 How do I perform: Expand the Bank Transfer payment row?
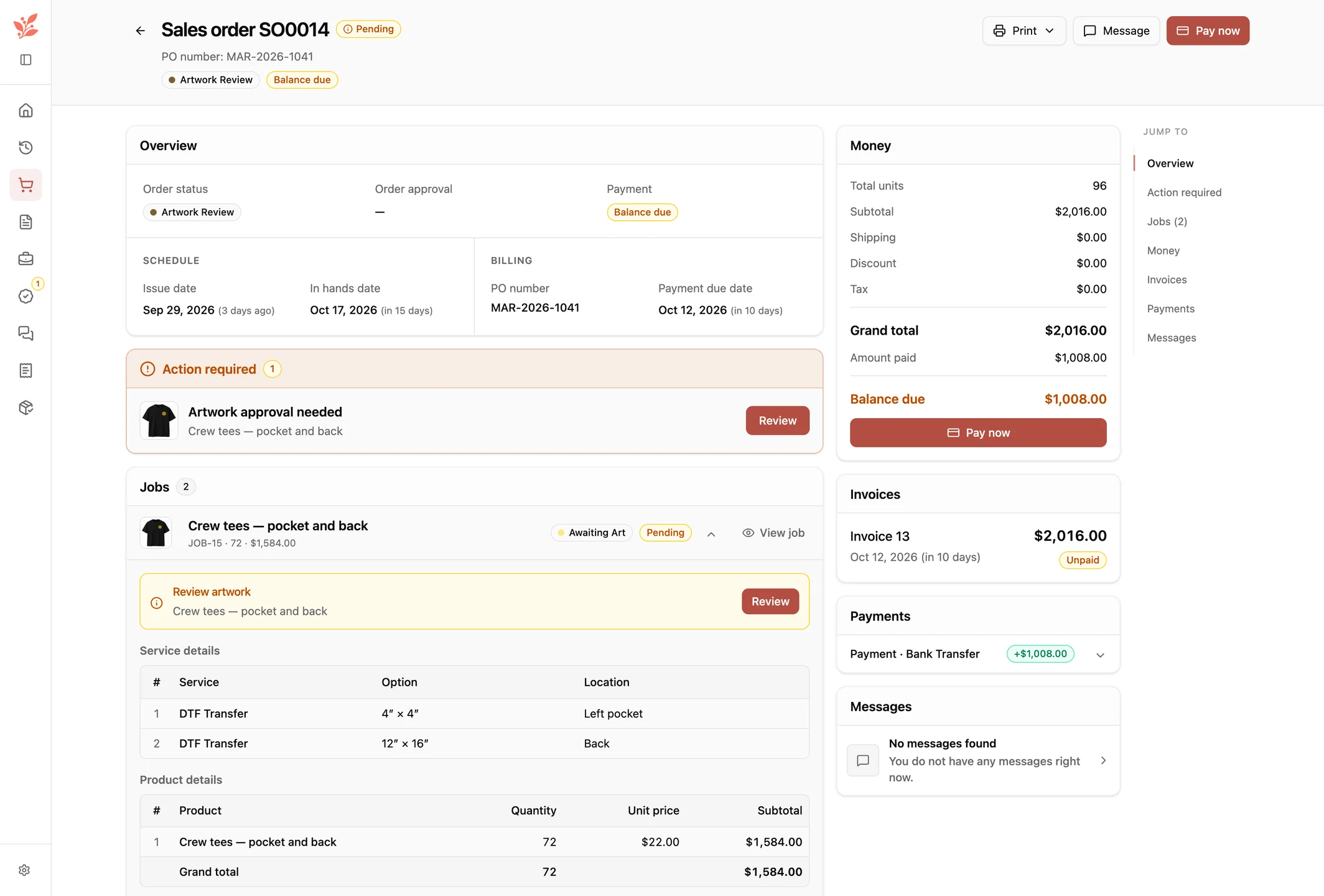pos(1100,655)
